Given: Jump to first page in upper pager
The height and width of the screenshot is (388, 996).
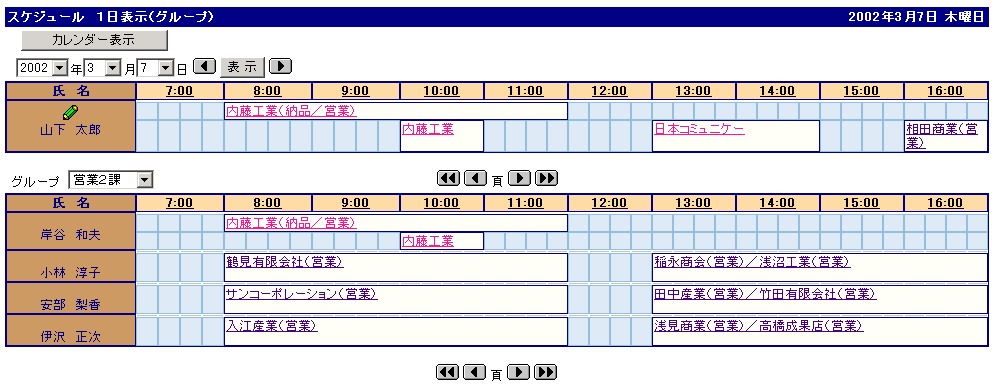Looking at the screenshot, I should 448,178.
